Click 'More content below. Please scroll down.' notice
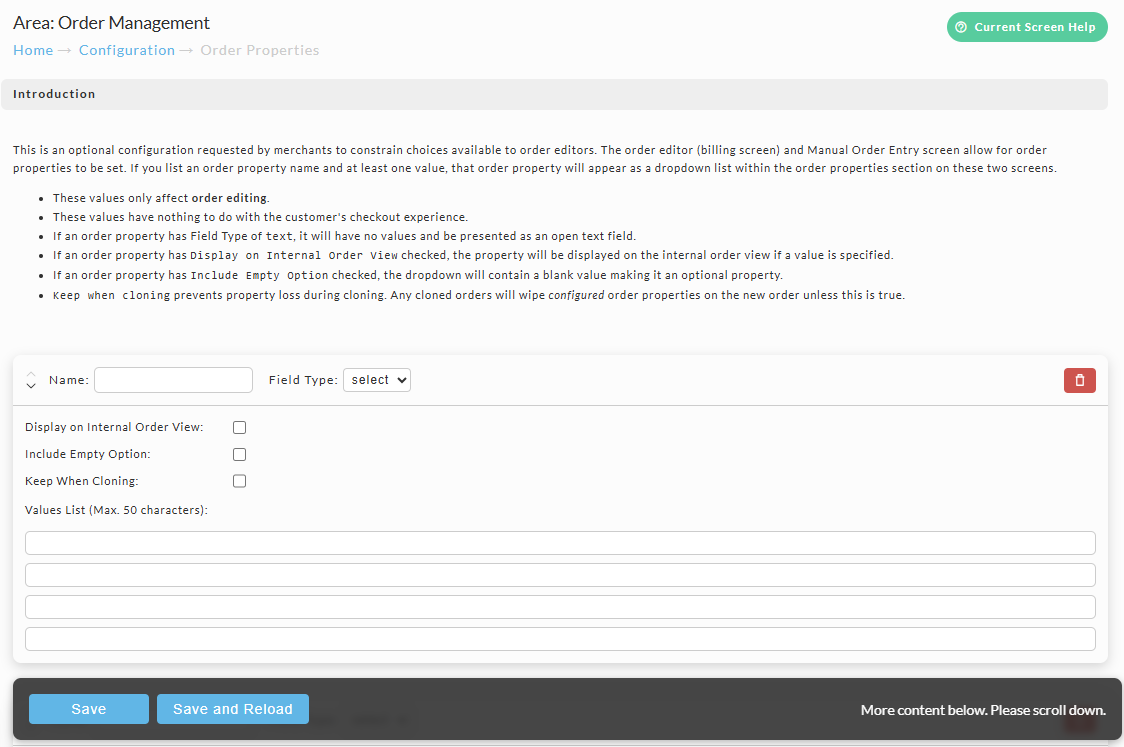Viewport: 1124px width, 747px height. (x=983, y=710)
